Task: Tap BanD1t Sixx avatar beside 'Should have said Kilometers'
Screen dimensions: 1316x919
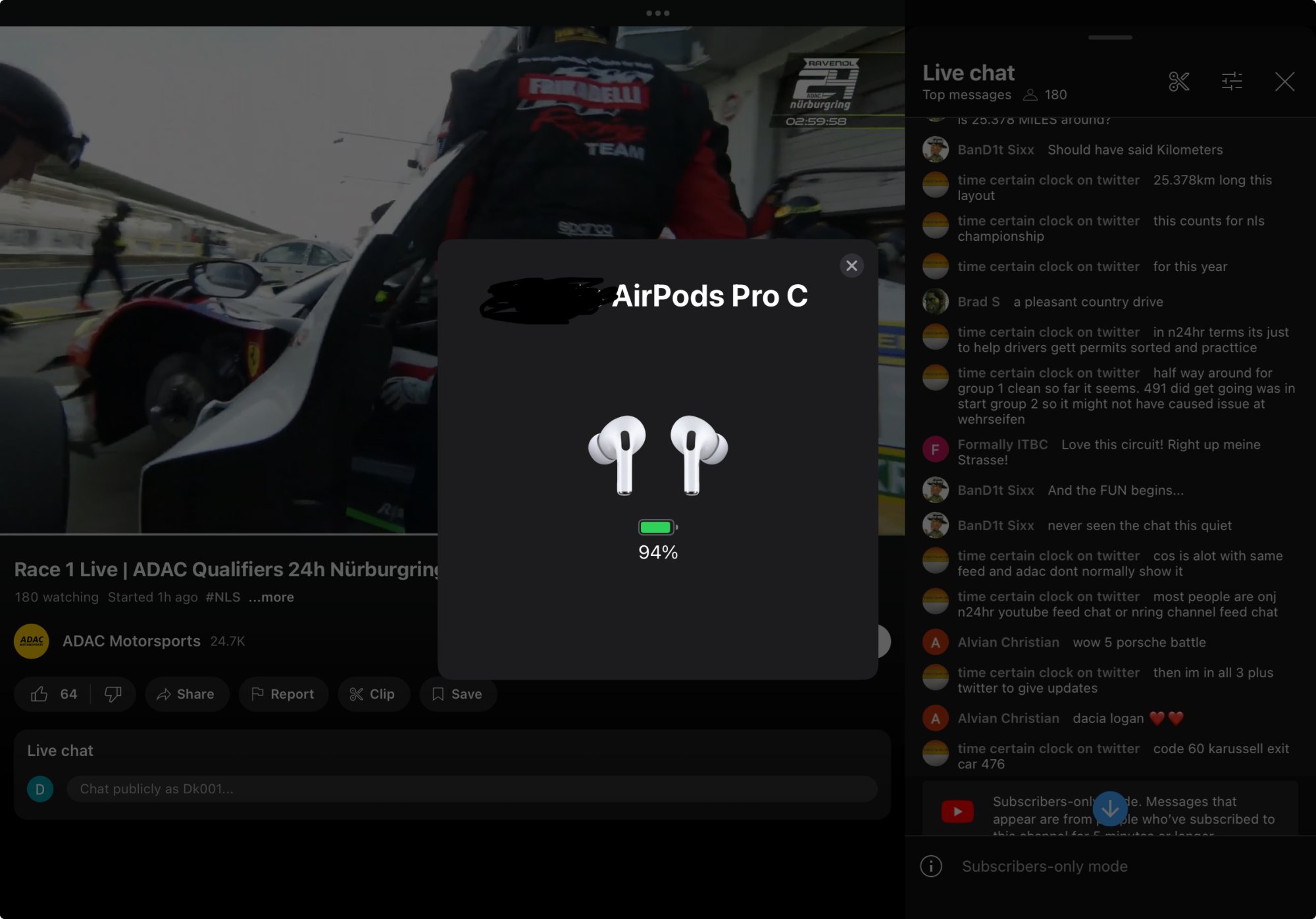Action: pyautogui.click(x=935, y=150)
